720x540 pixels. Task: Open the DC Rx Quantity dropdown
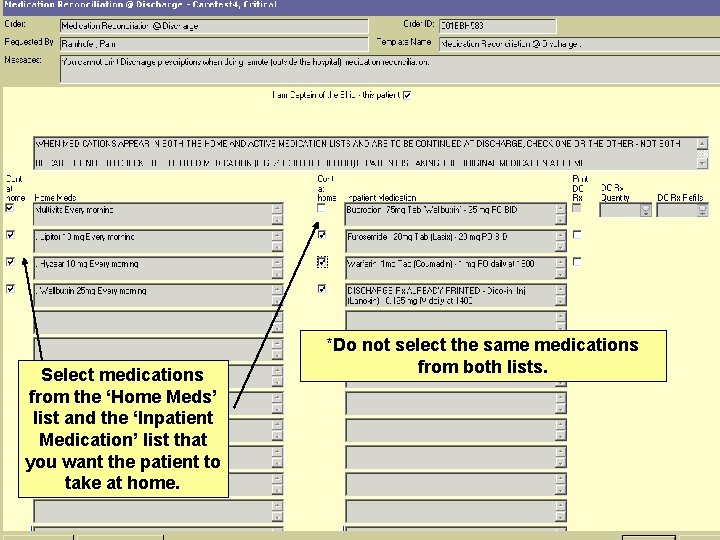646,210
